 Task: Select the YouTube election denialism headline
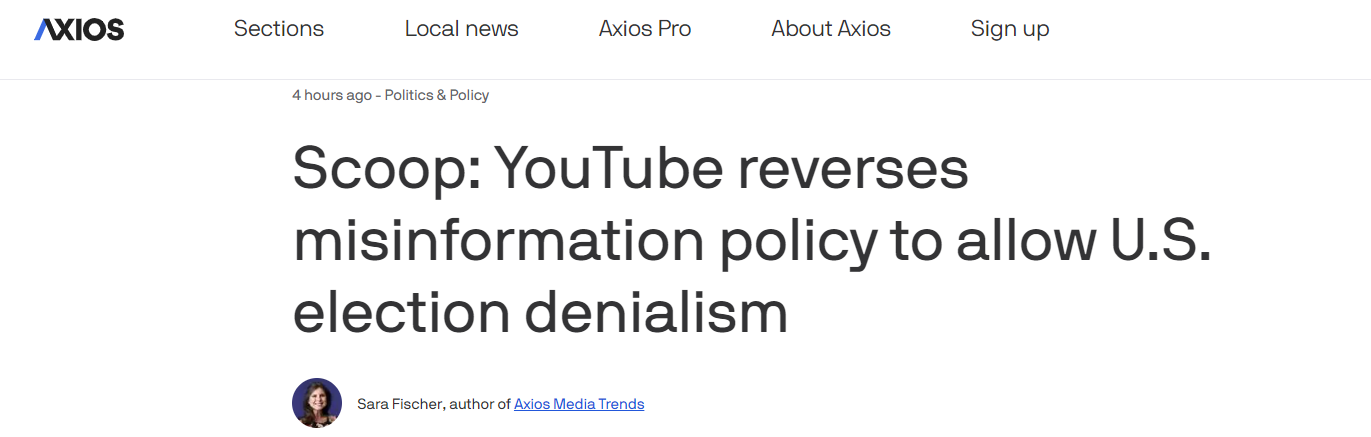[752, 241]
